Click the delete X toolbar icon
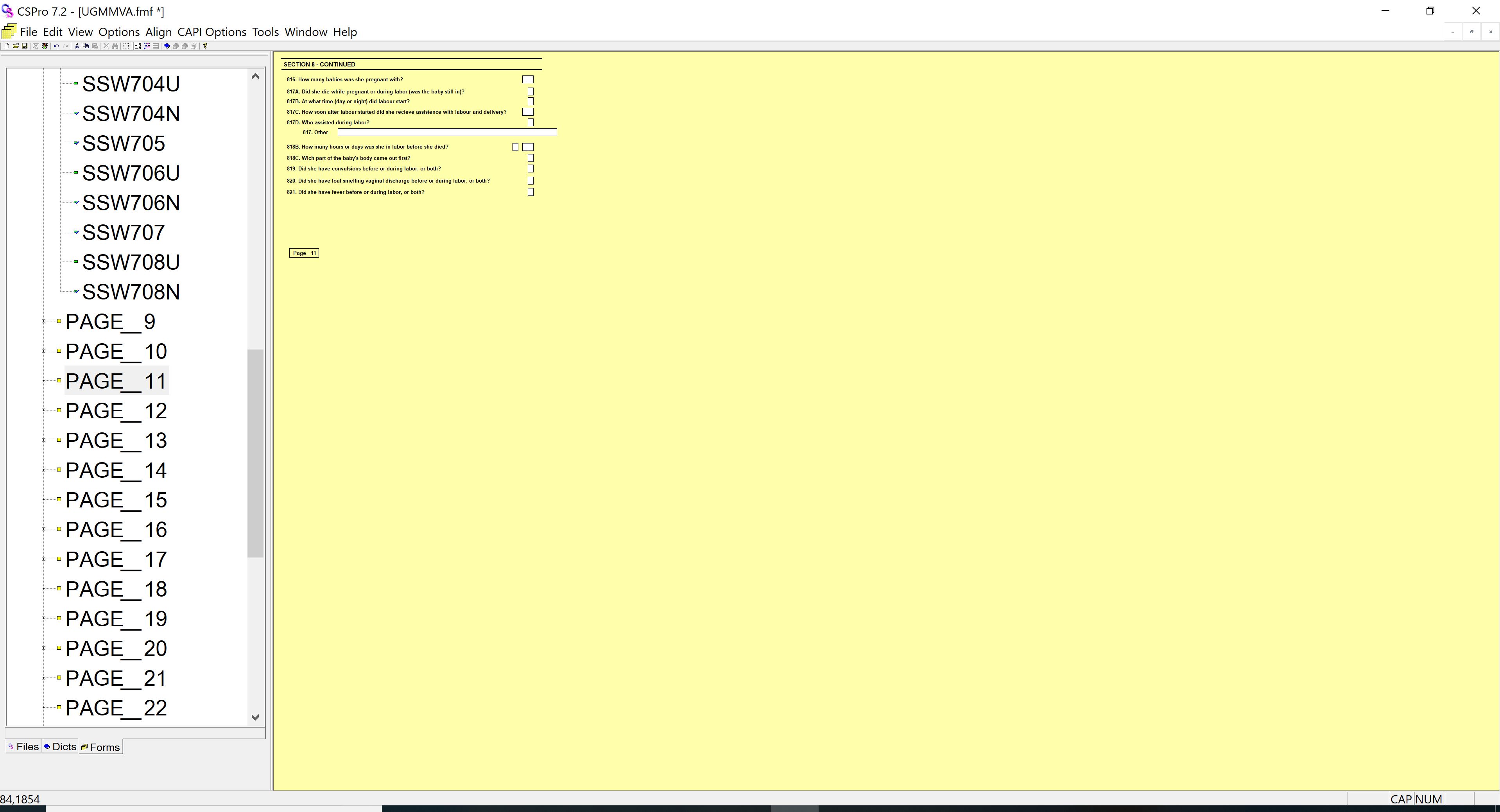Image resolution: width=1500 pixels, height=812 pixels. coord(106,46)
